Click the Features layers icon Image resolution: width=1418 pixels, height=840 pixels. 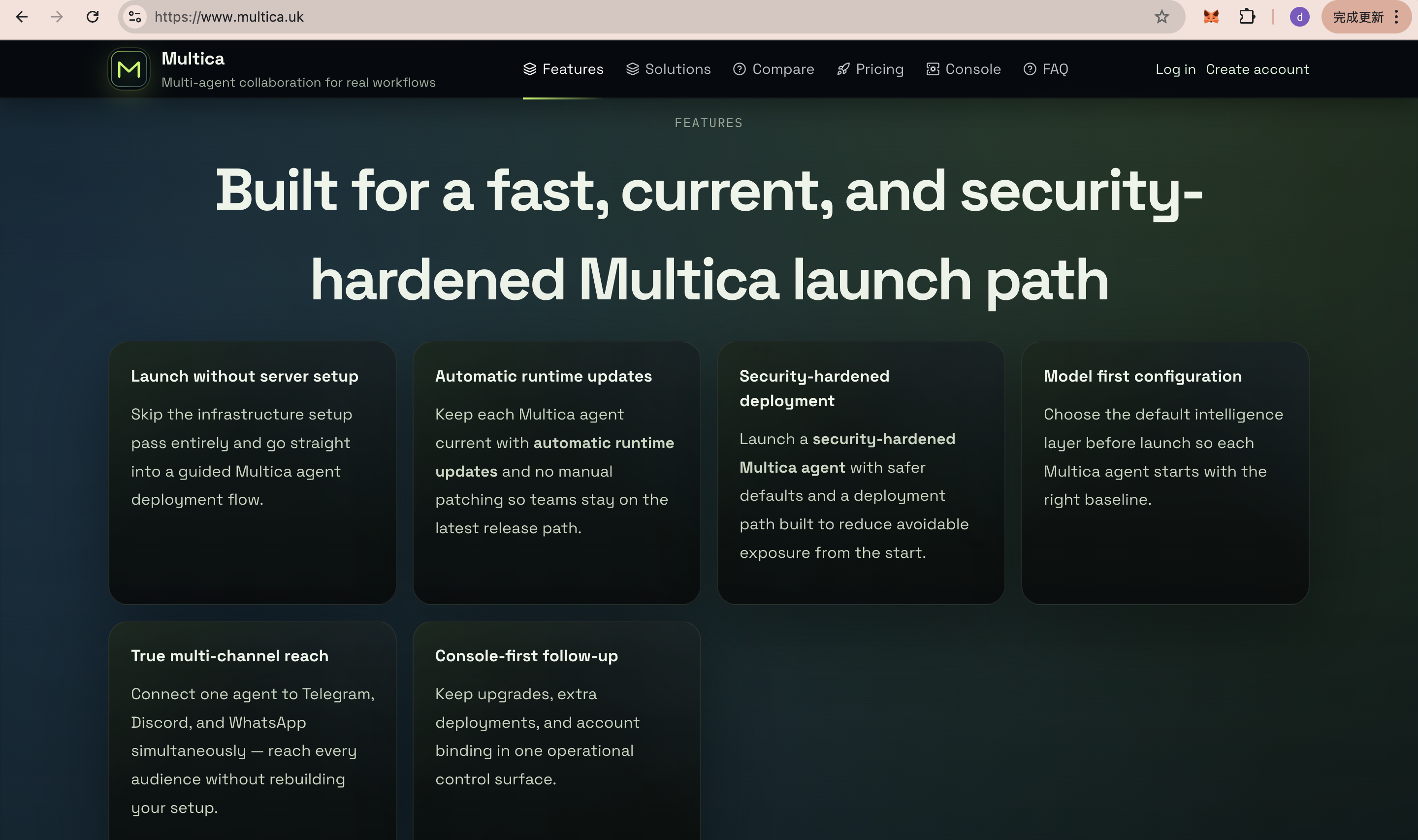click(530, 69)
